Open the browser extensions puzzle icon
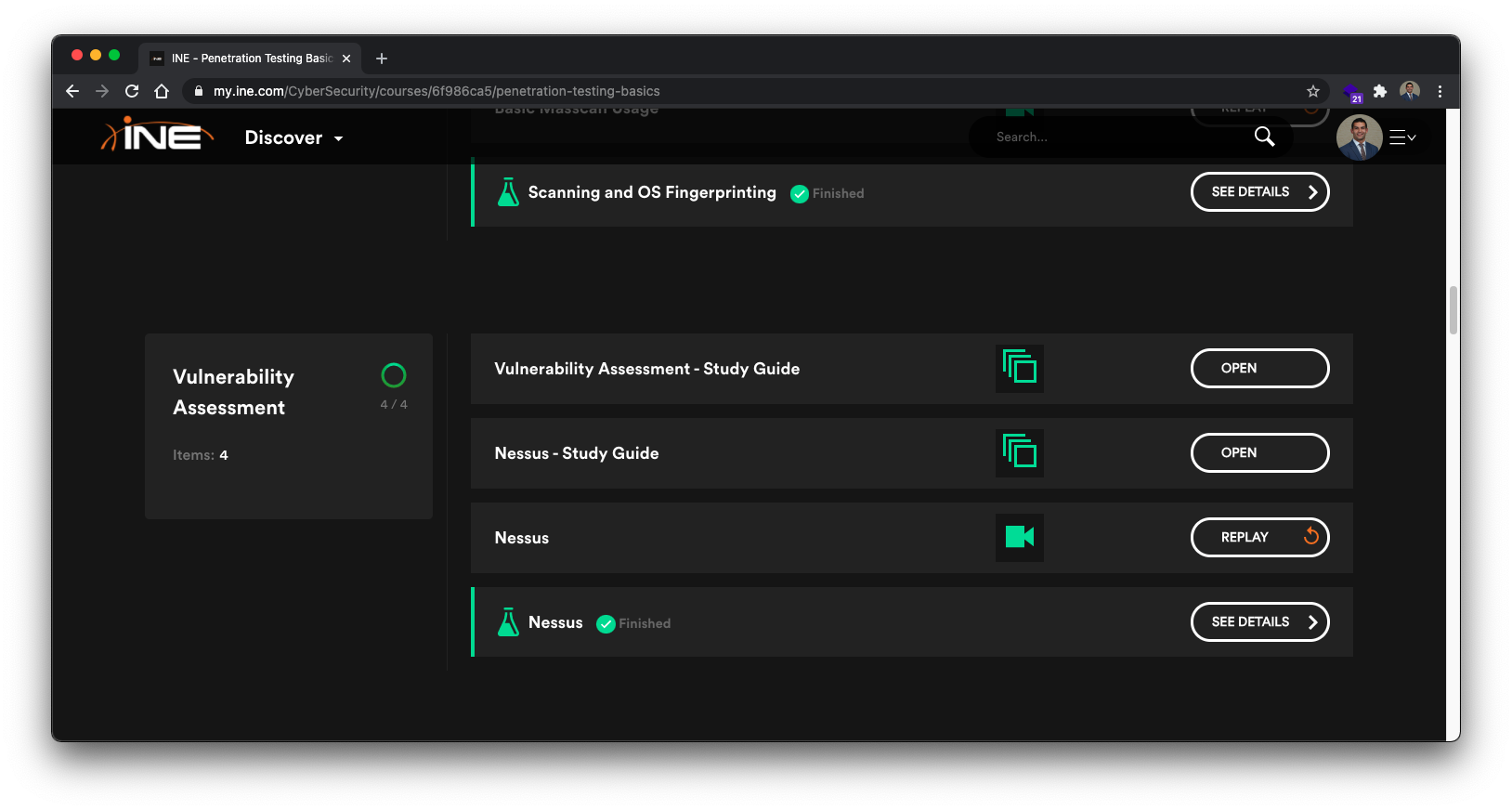1512x810 pixels. click(x=1380, y=91)
